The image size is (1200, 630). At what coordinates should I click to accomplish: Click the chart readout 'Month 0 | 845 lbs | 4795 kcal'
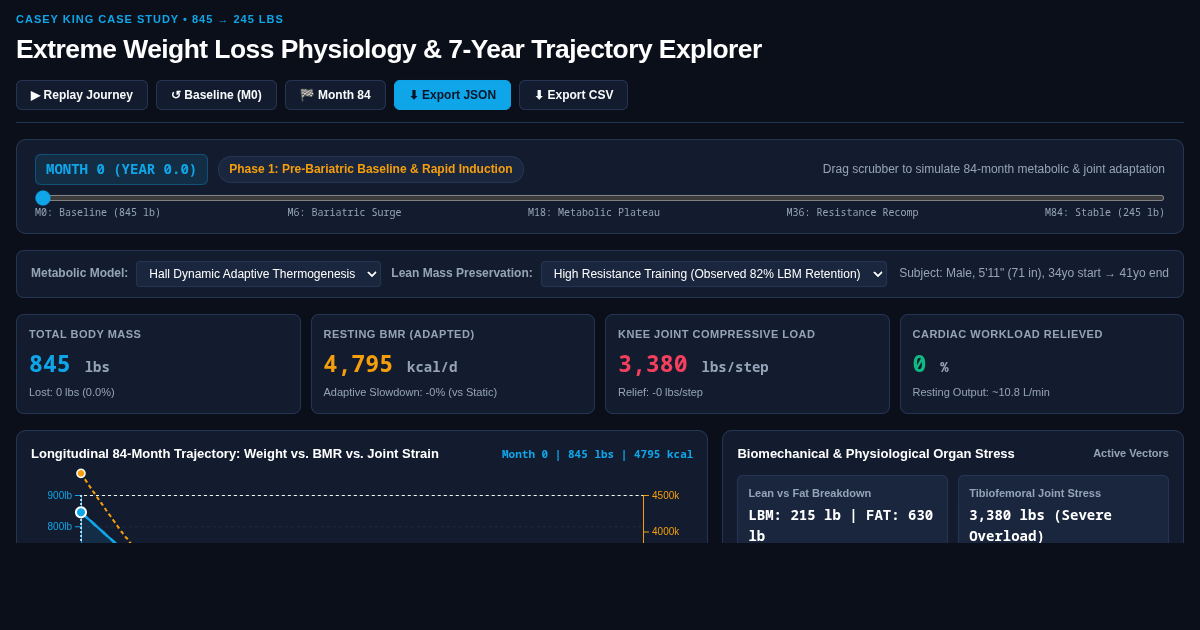(597, 455)
